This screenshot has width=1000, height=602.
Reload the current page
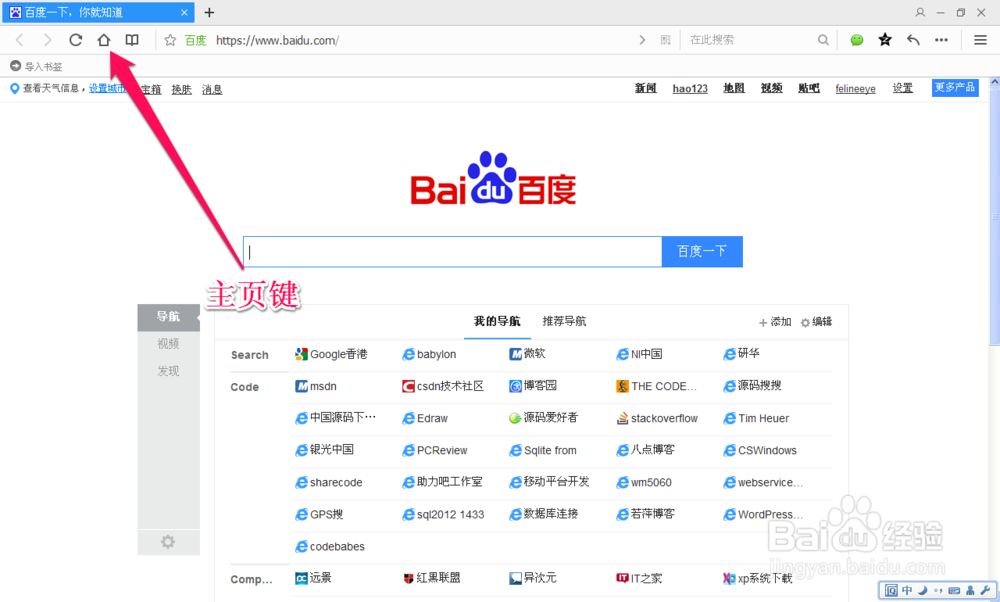point(75,40)
